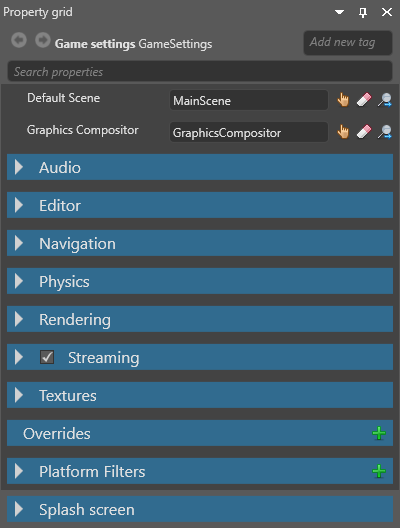Screen dimensions: 400x528
Task: Pick asset for Default Scene (hand icon)
Action: (x=343, y=100)
